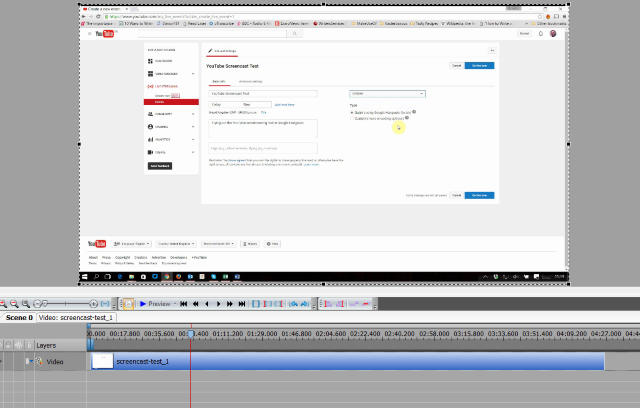Click the Send feedback button in YouTube sidebar

click(x=160, y=166)
